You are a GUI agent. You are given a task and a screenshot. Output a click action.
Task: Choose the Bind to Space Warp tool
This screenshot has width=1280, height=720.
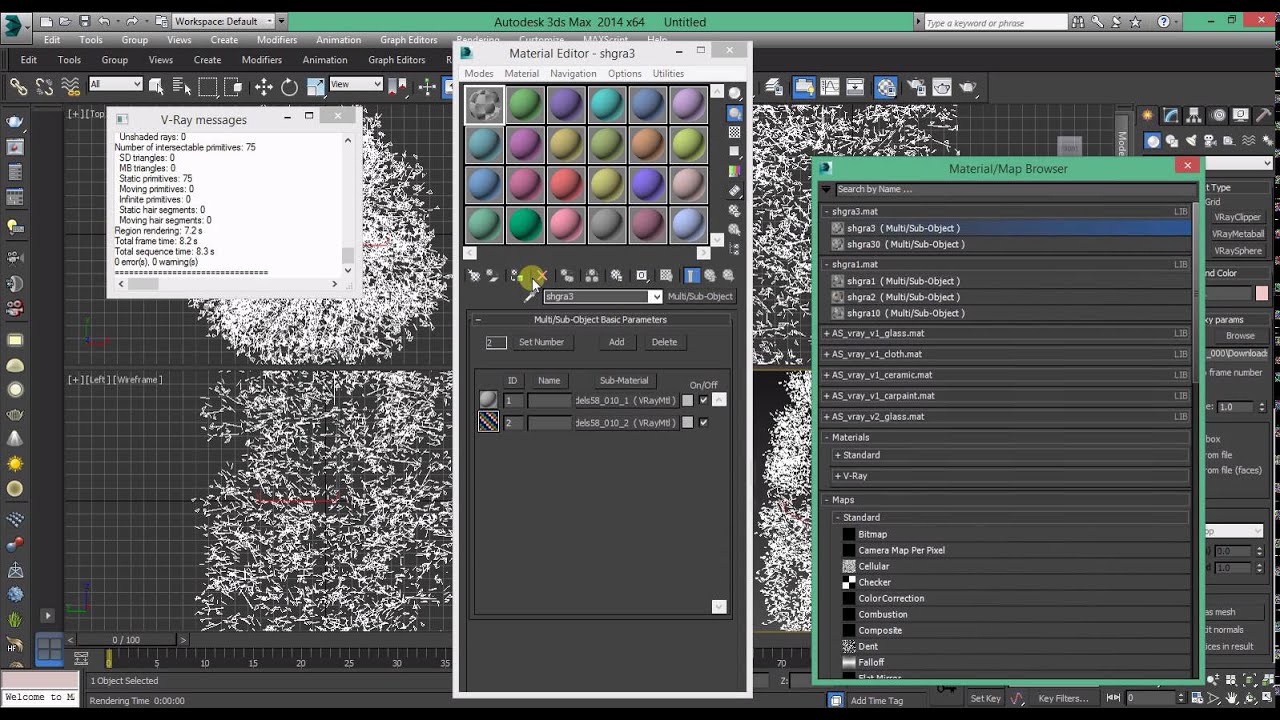tap(70, 87)
